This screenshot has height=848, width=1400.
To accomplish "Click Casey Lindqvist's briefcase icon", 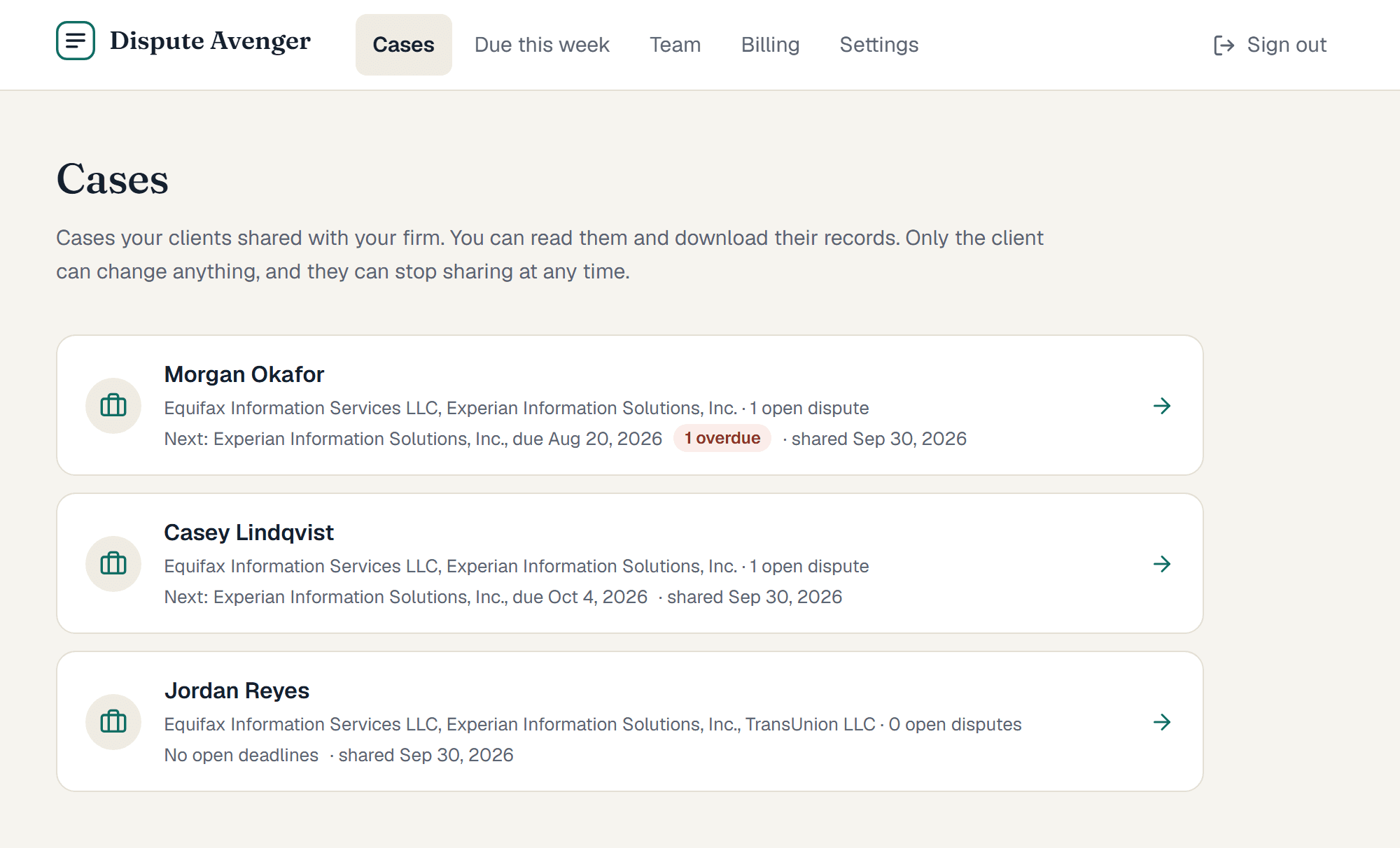I will 113,564.
